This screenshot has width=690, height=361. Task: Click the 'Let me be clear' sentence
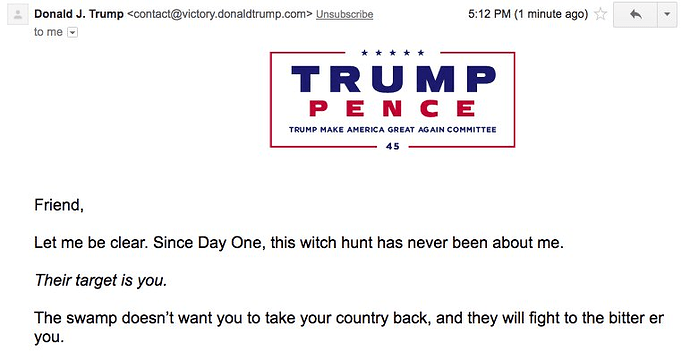tap(299, 243)
